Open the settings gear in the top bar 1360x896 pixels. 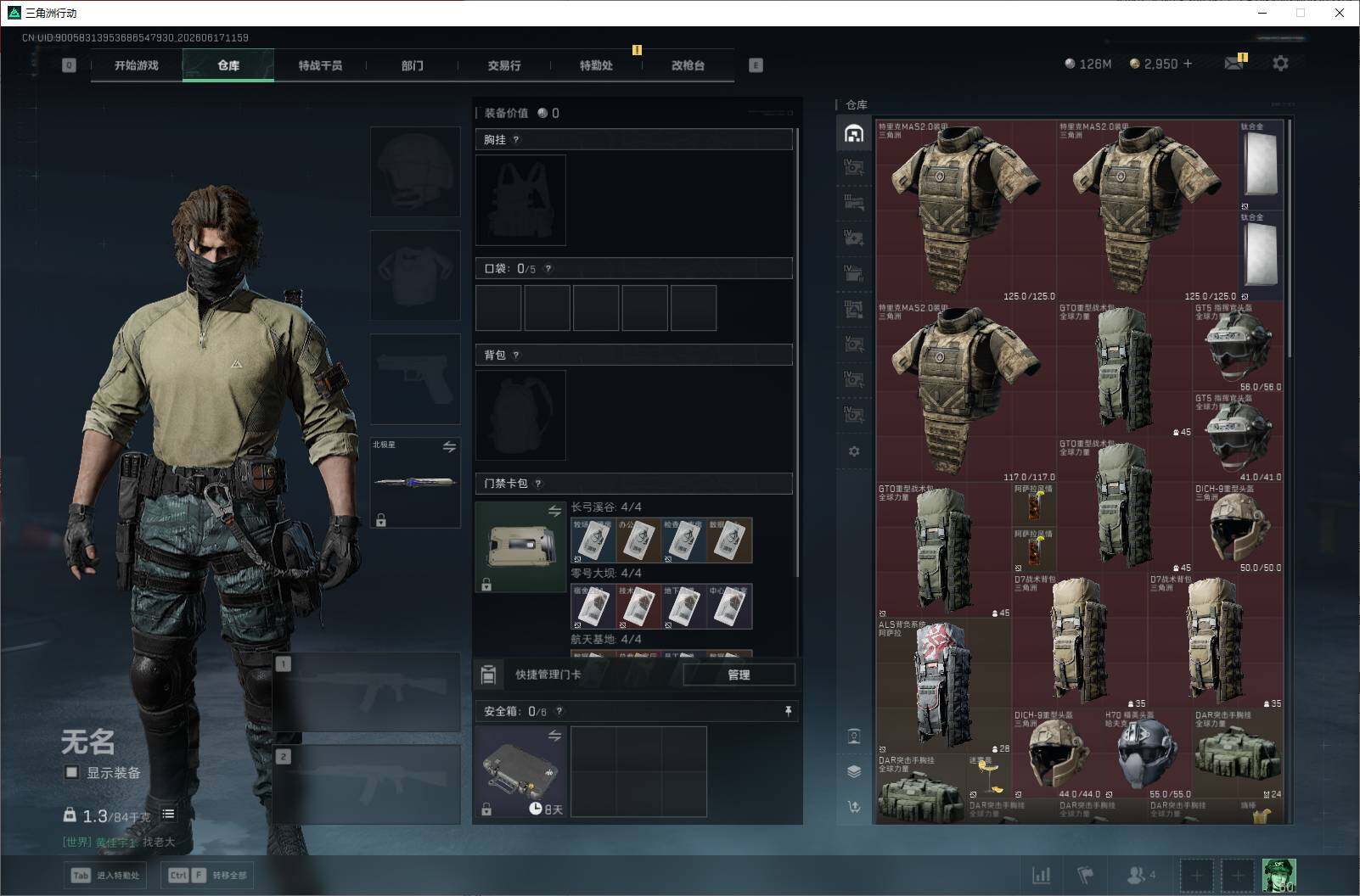click(1280, 64)
